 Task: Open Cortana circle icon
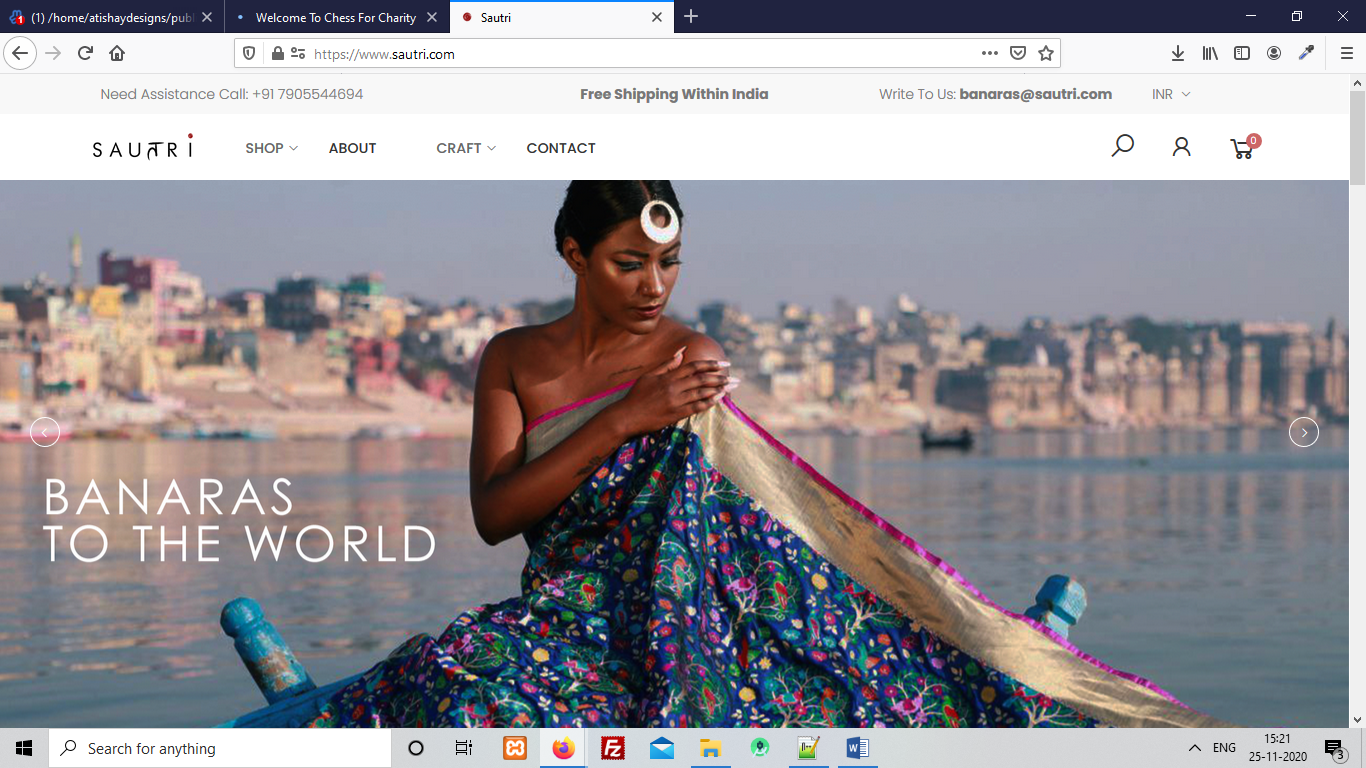(416, 748)
